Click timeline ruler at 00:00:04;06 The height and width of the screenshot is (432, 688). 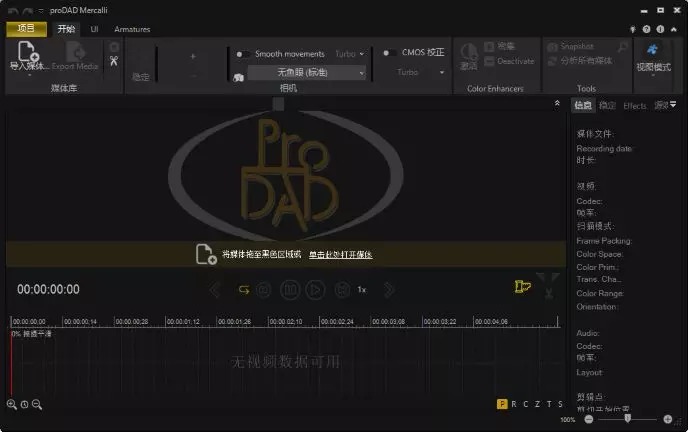point(491,321)
